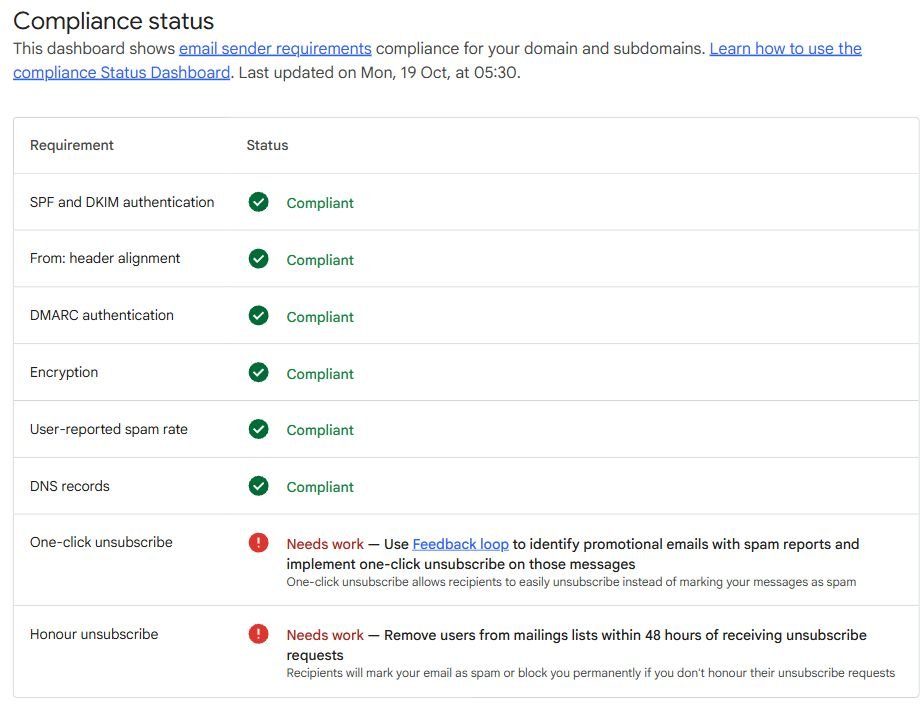Click Compliant status for DMARC authentication
Viewport: 920px width, 720px height.
pyautogui.click(x=320, y=317)
